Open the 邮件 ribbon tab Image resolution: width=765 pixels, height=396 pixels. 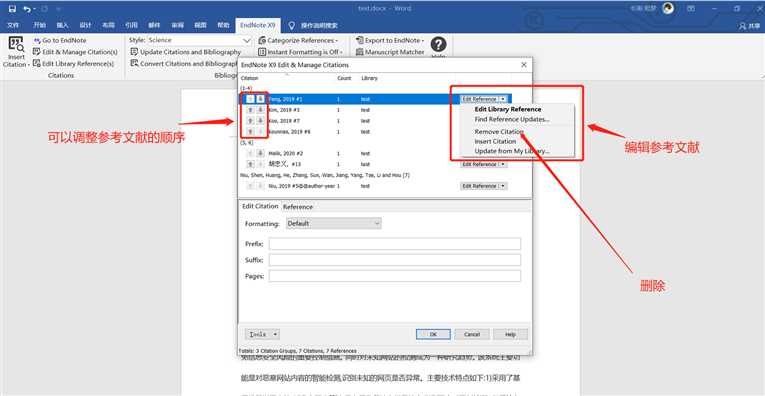click(154, 25)
